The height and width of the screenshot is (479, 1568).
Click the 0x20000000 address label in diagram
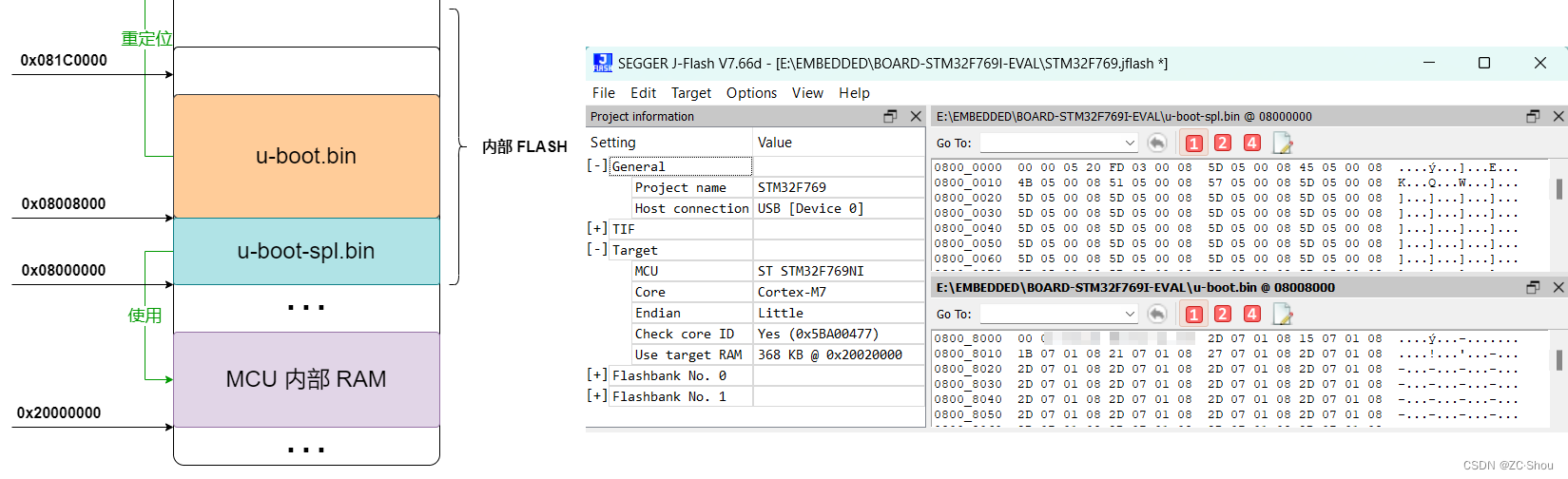59,412
